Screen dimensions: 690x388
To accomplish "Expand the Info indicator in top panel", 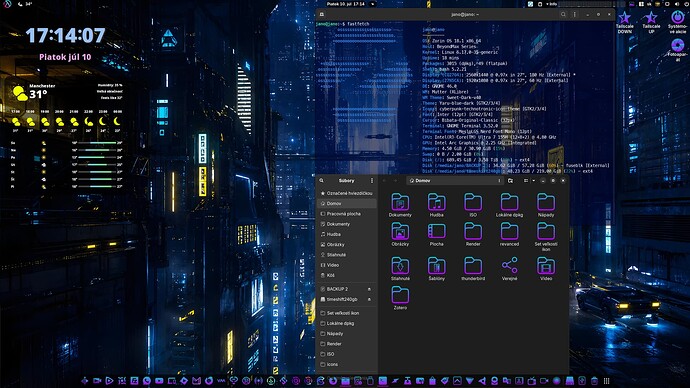I will [551, 4].
